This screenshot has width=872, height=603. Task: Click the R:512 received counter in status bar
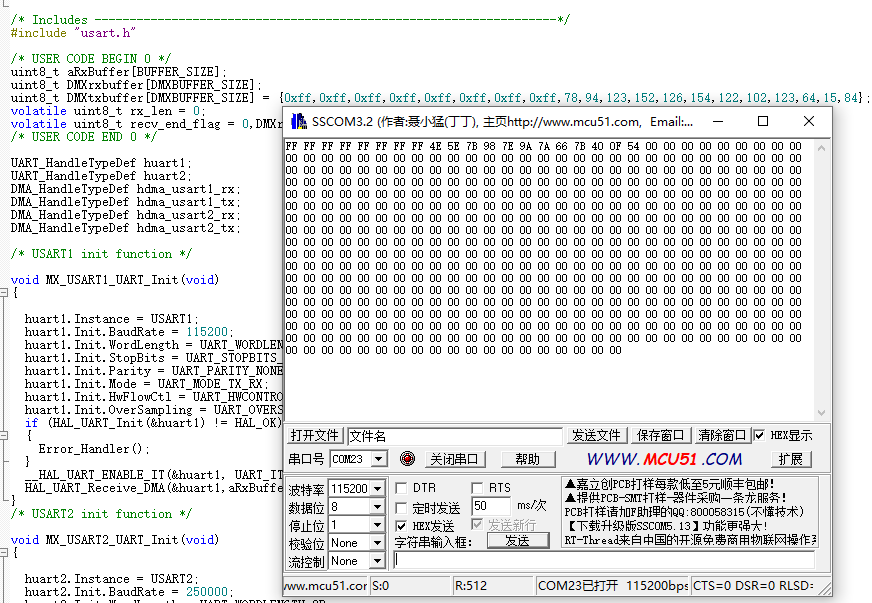[x=493, y=586]
